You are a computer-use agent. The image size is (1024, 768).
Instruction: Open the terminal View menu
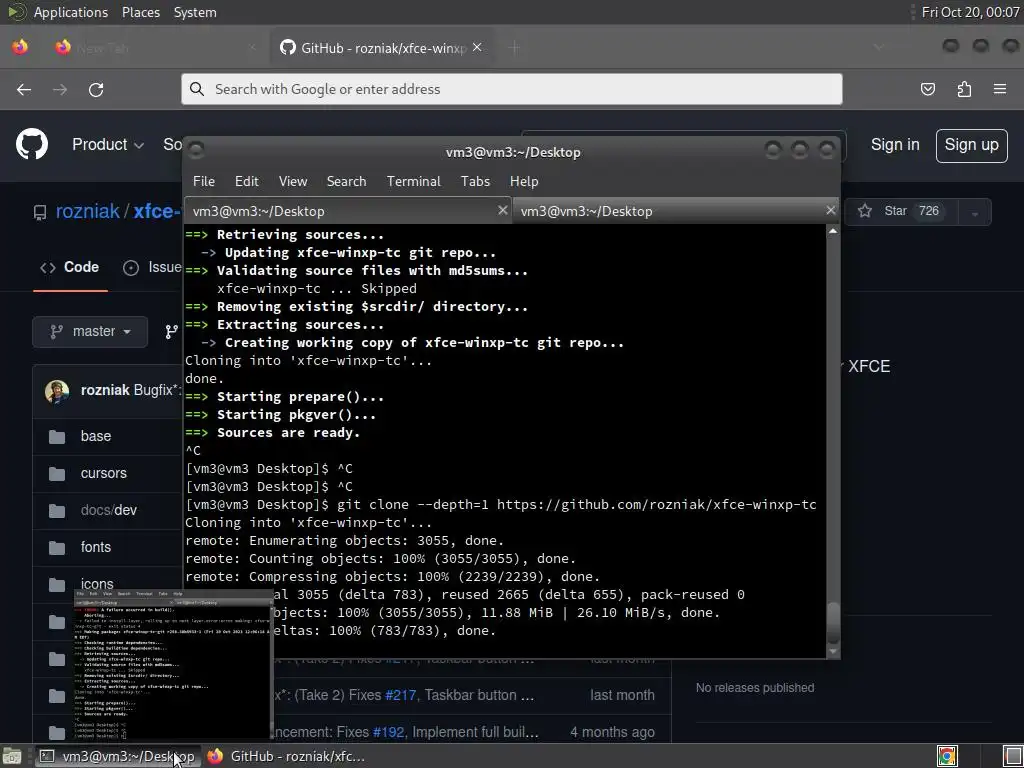tap(293, 182)
